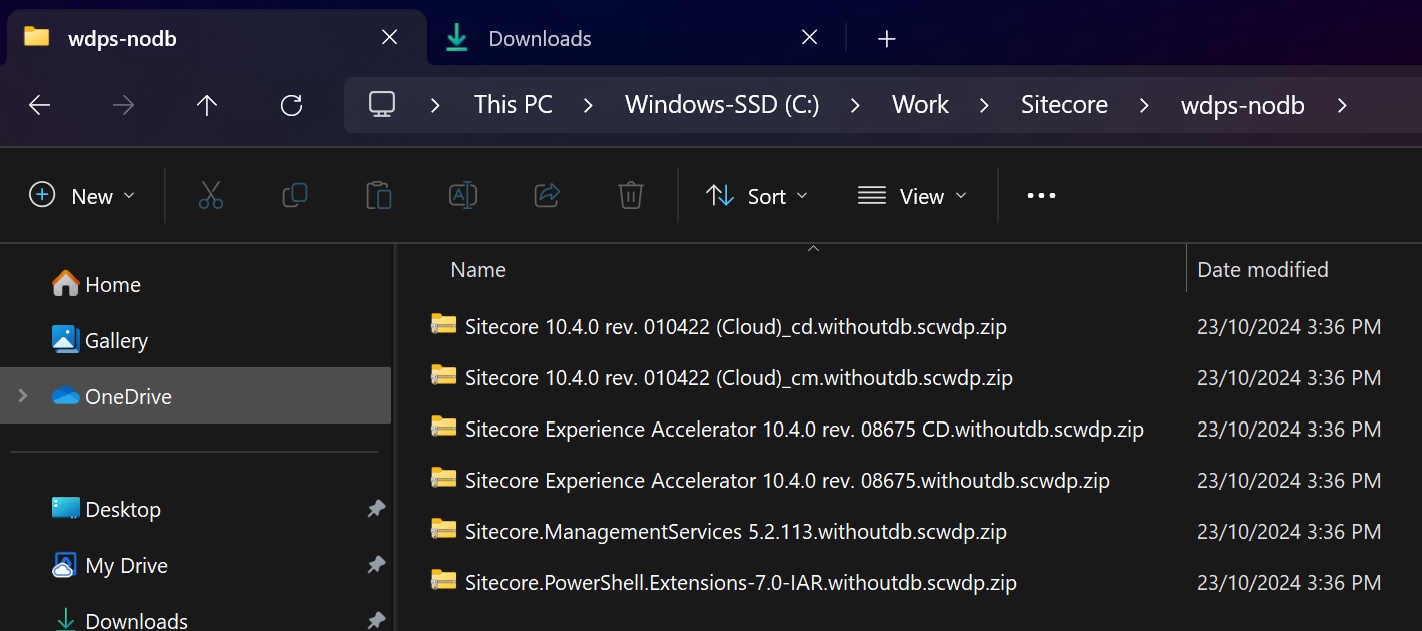Screen dimensions: 1422x631
Task: Select Sitecore 10.4.0 rev. 010422 (Cloud)_cd.withoutdb.scwdp.zip
Action: pos(735,326)
